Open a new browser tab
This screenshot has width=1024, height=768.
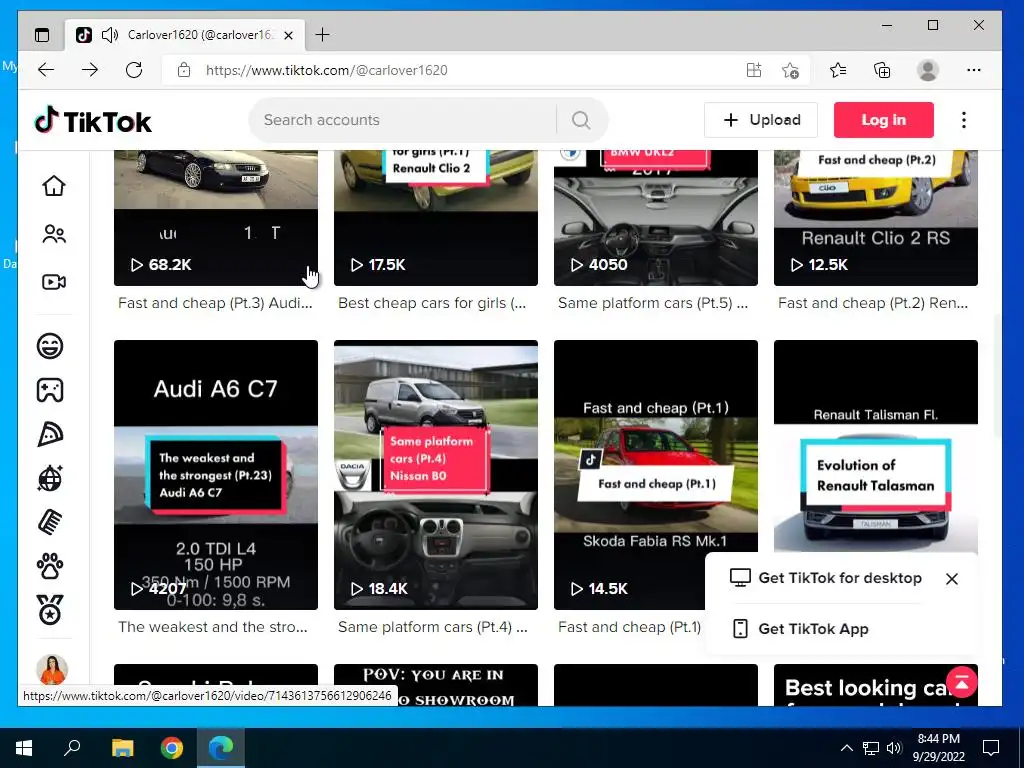tap(323, 35)
